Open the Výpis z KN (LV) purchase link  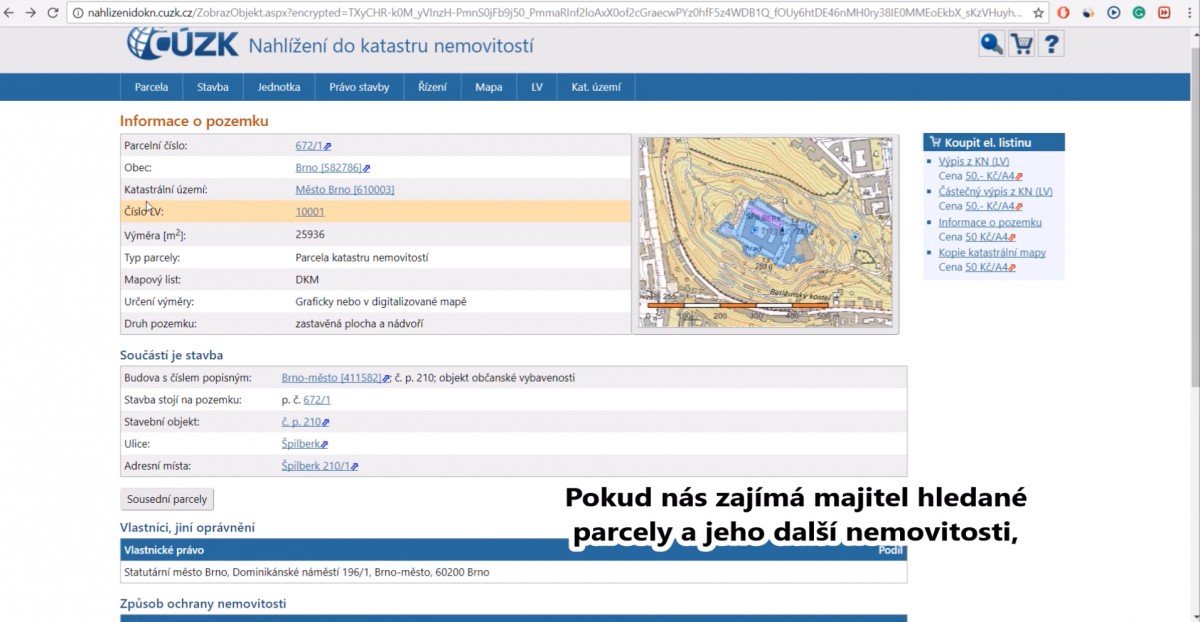click(x=974, y=161)
